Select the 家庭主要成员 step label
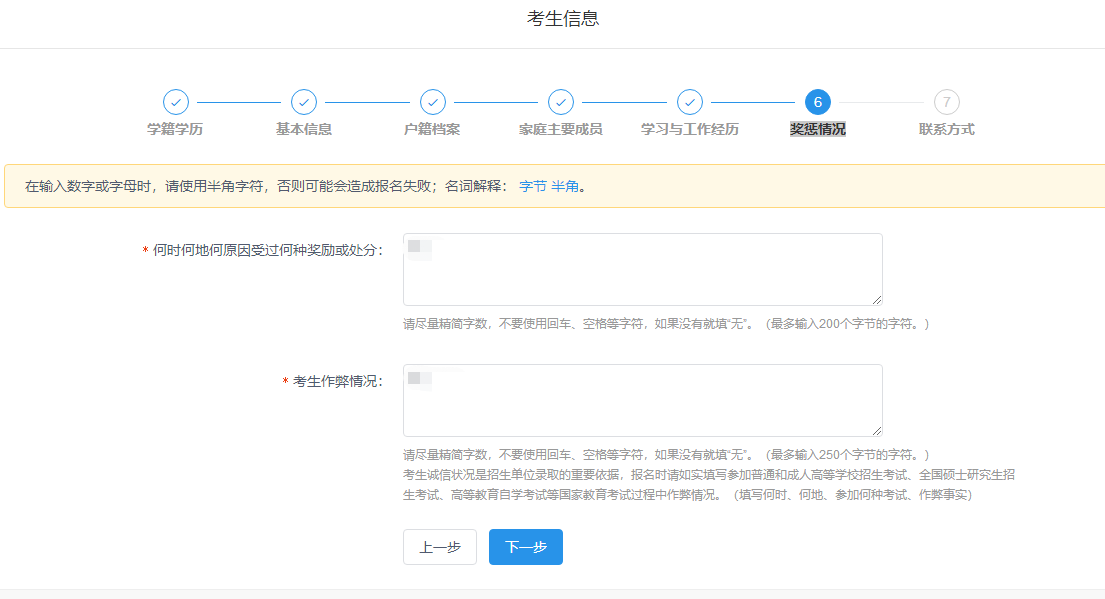 pyautogui.click(x=561, y=129)
